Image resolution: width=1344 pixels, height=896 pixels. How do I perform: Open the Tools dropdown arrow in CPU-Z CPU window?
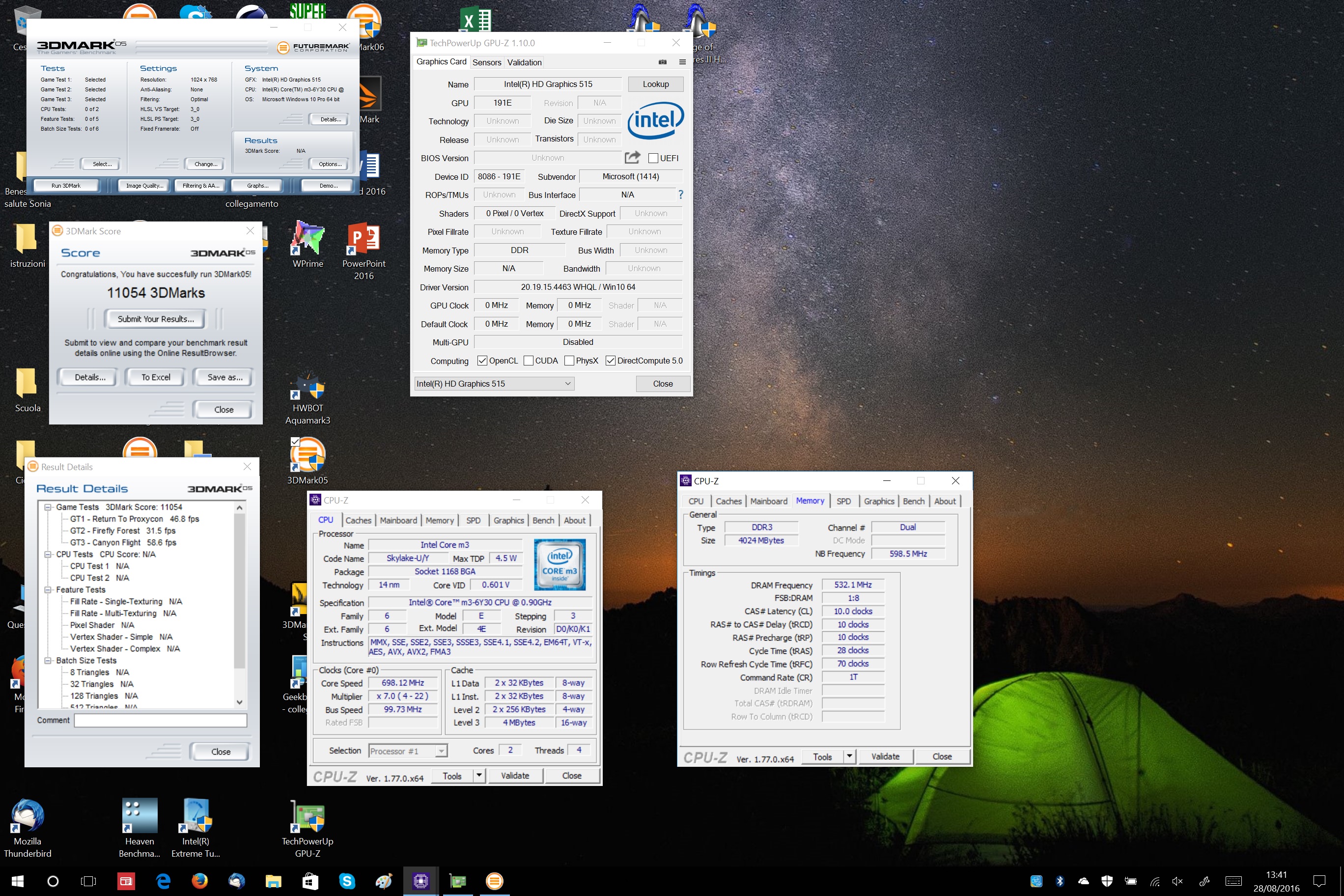pos(479,776)
